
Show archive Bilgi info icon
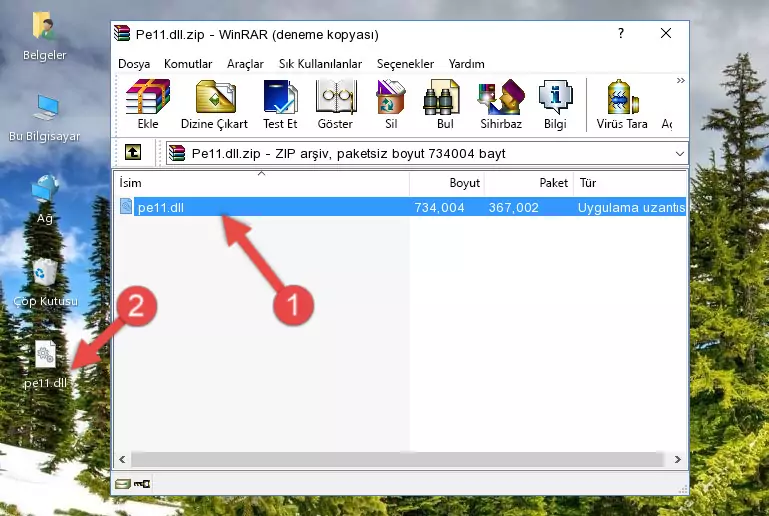[555, 104]
